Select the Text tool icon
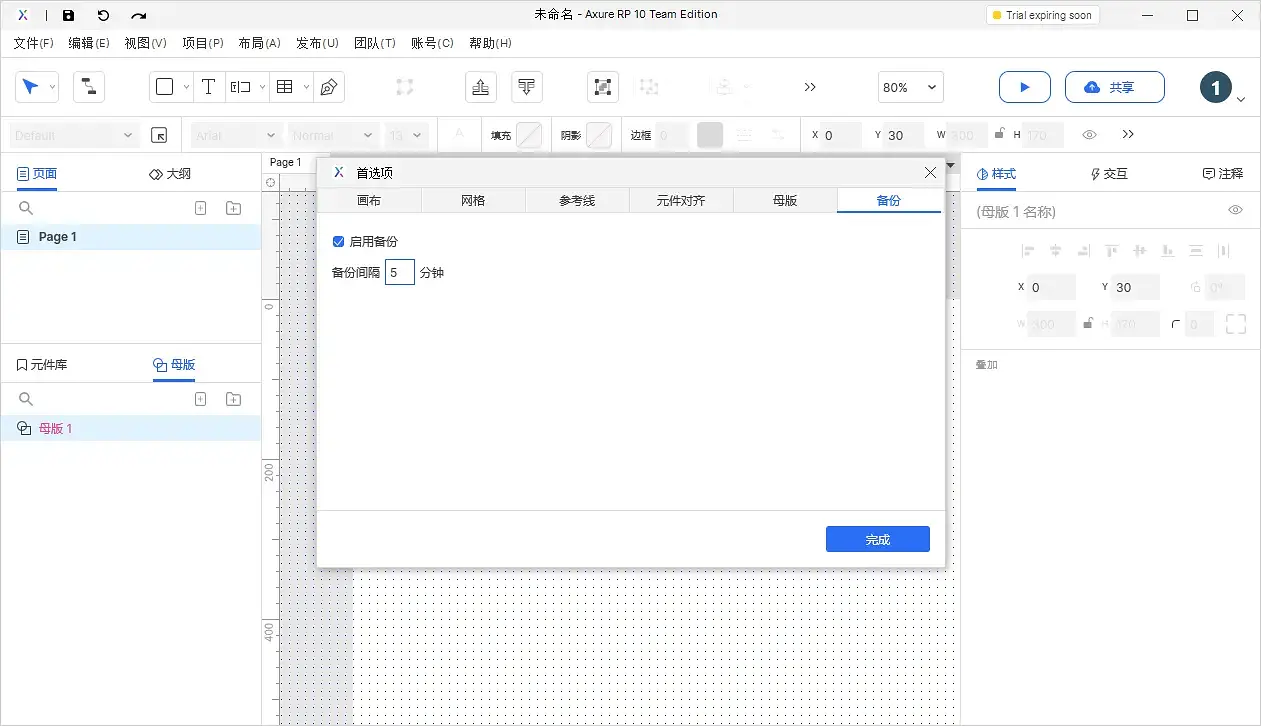Screen dimensions: 1261x726 pyautogui.click(x=208, y=87)
